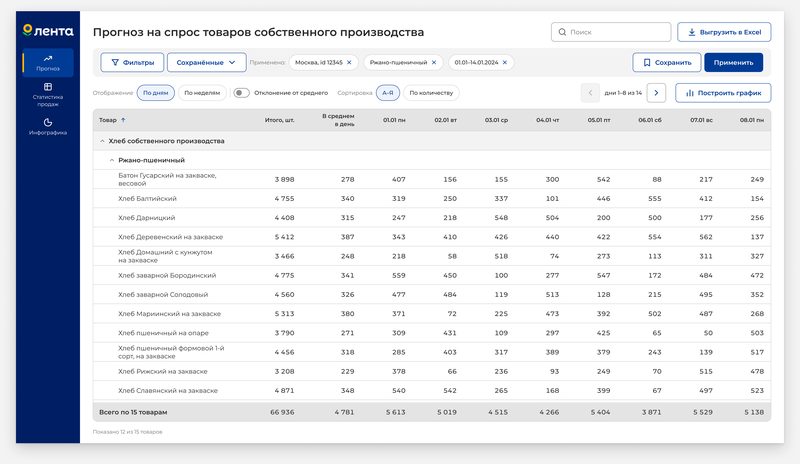Click the 03.01 ср column header
Image resolution: width=800 pixels, height=464 pixels.
[496, 120]
